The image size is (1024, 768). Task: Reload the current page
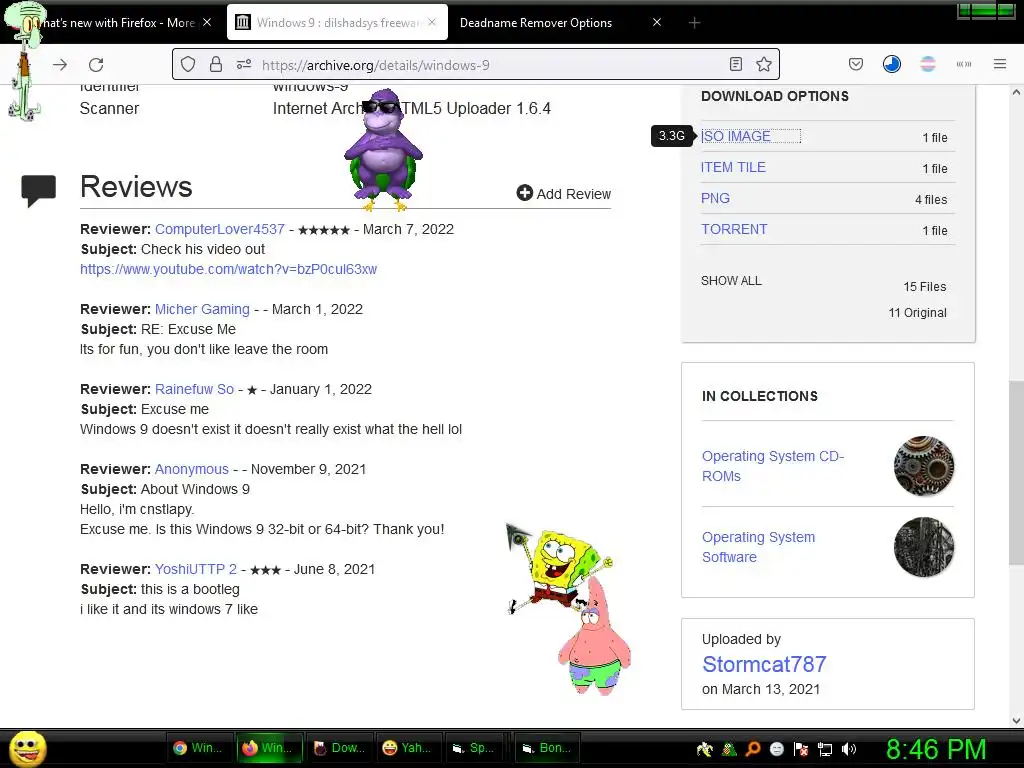[x=96, y=65]
